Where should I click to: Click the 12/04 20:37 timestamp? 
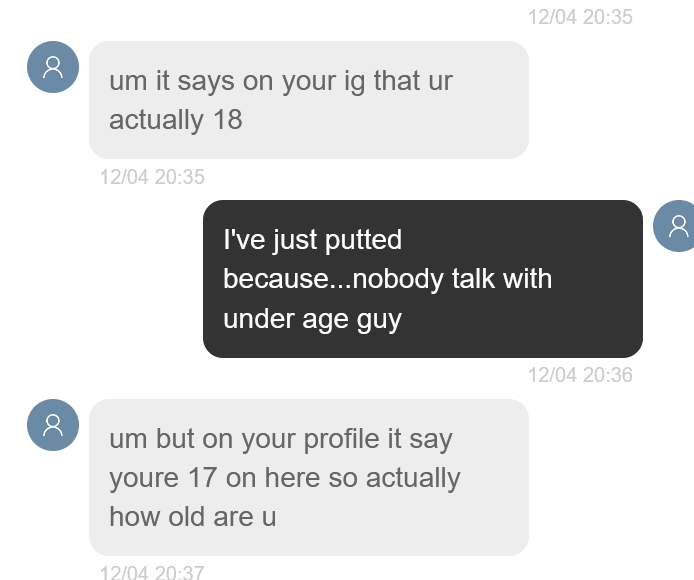click(x=152, y=573)
